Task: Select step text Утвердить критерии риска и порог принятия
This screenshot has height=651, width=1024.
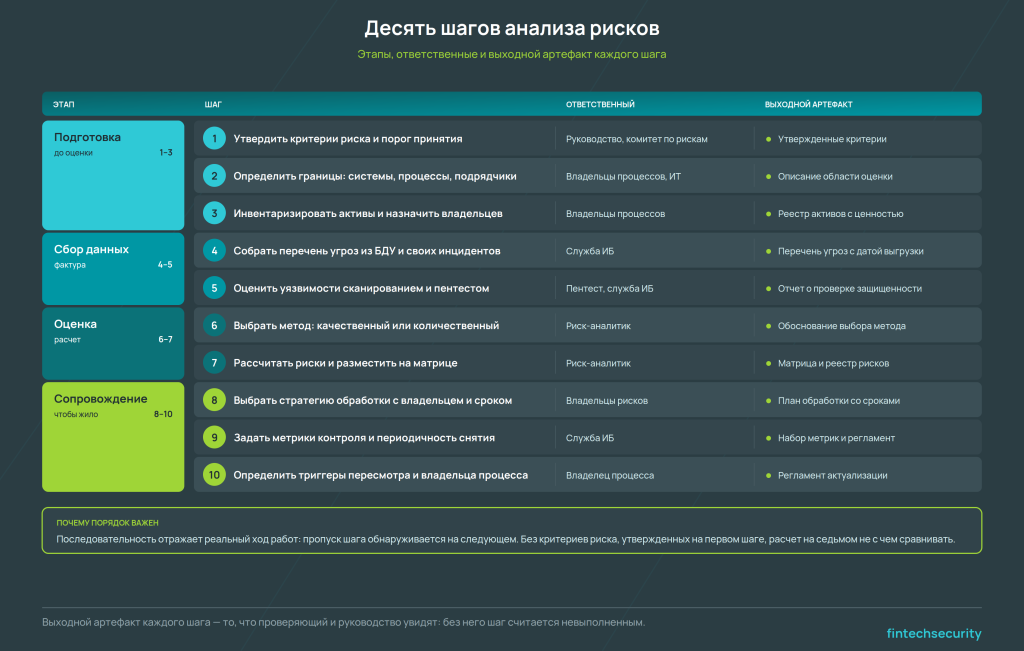Action: (348, 138)
